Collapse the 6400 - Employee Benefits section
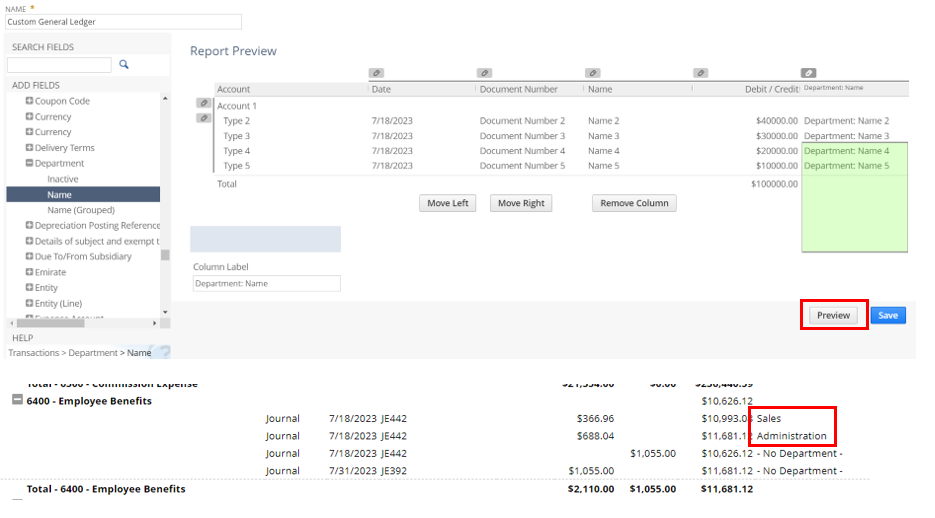The height and width of the screenshot is (518, 935). pos(17,401)
